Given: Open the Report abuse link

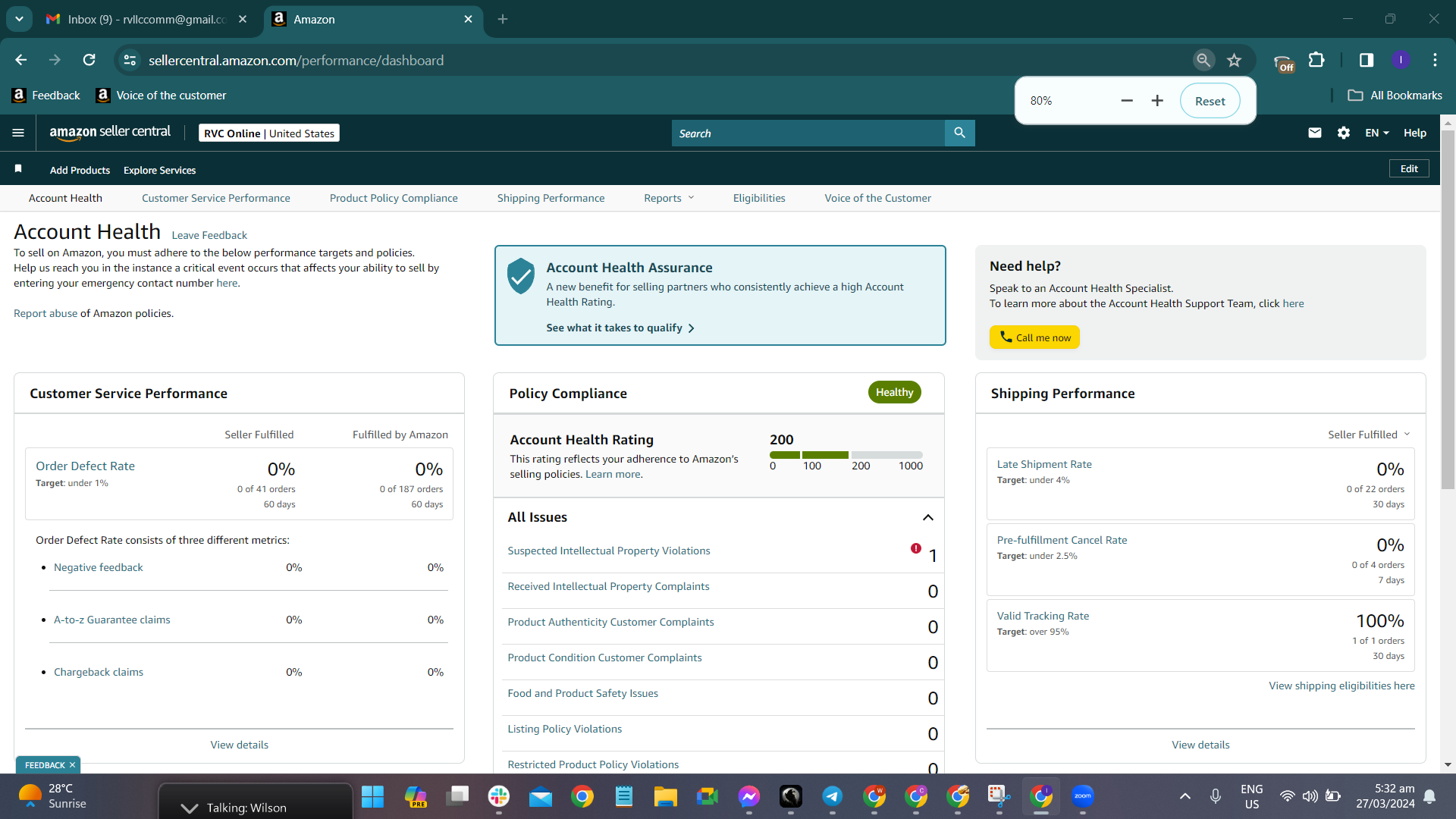Looking at the screenshot, I should tap(45, 313).
